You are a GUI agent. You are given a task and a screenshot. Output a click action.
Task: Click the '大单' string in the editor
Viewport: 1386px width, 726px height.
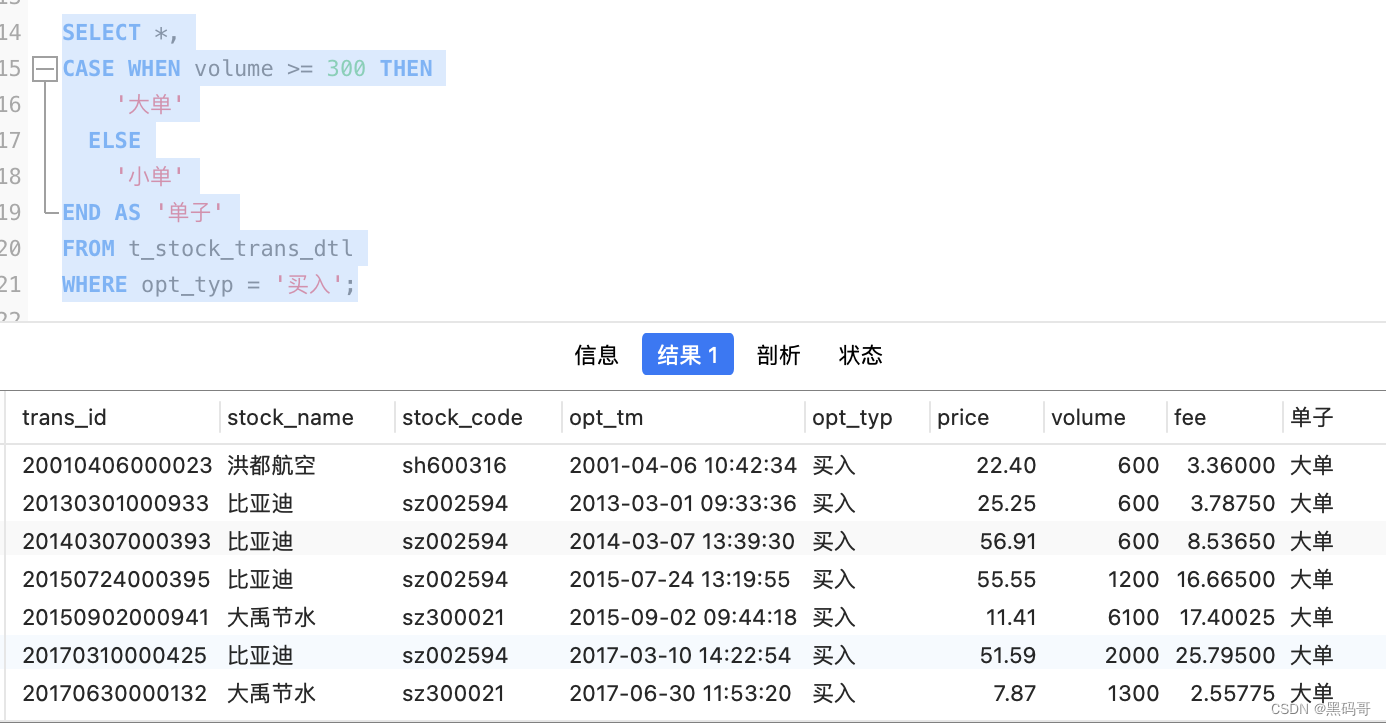[150, 105]
